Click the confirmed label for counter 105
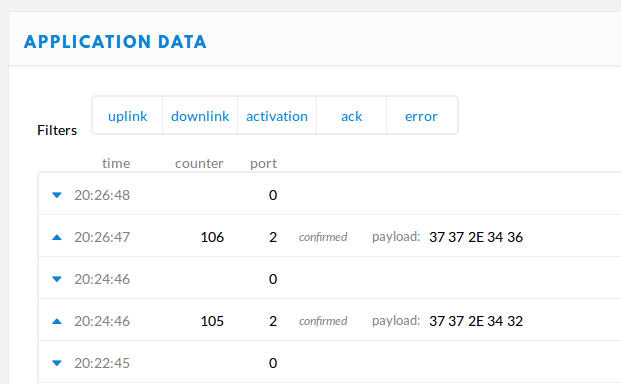 pyautogui.click(x=323, y=321)
